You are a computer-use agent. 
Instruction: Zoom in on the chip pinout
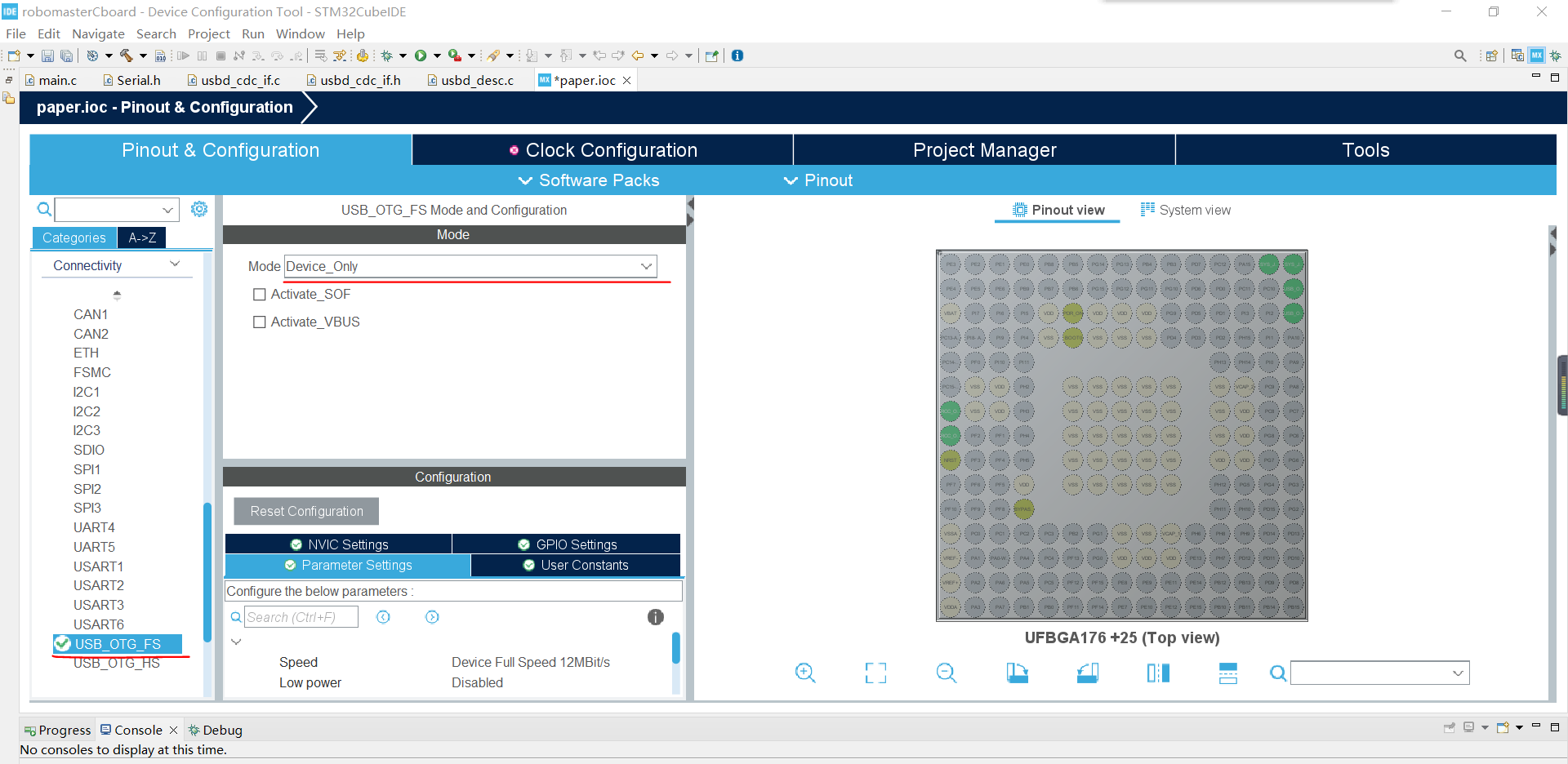[805, 673]
